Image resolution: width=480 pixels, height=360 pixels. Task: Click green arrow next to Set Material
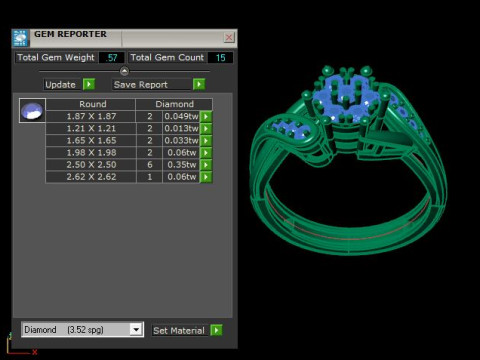coord(216,330)
